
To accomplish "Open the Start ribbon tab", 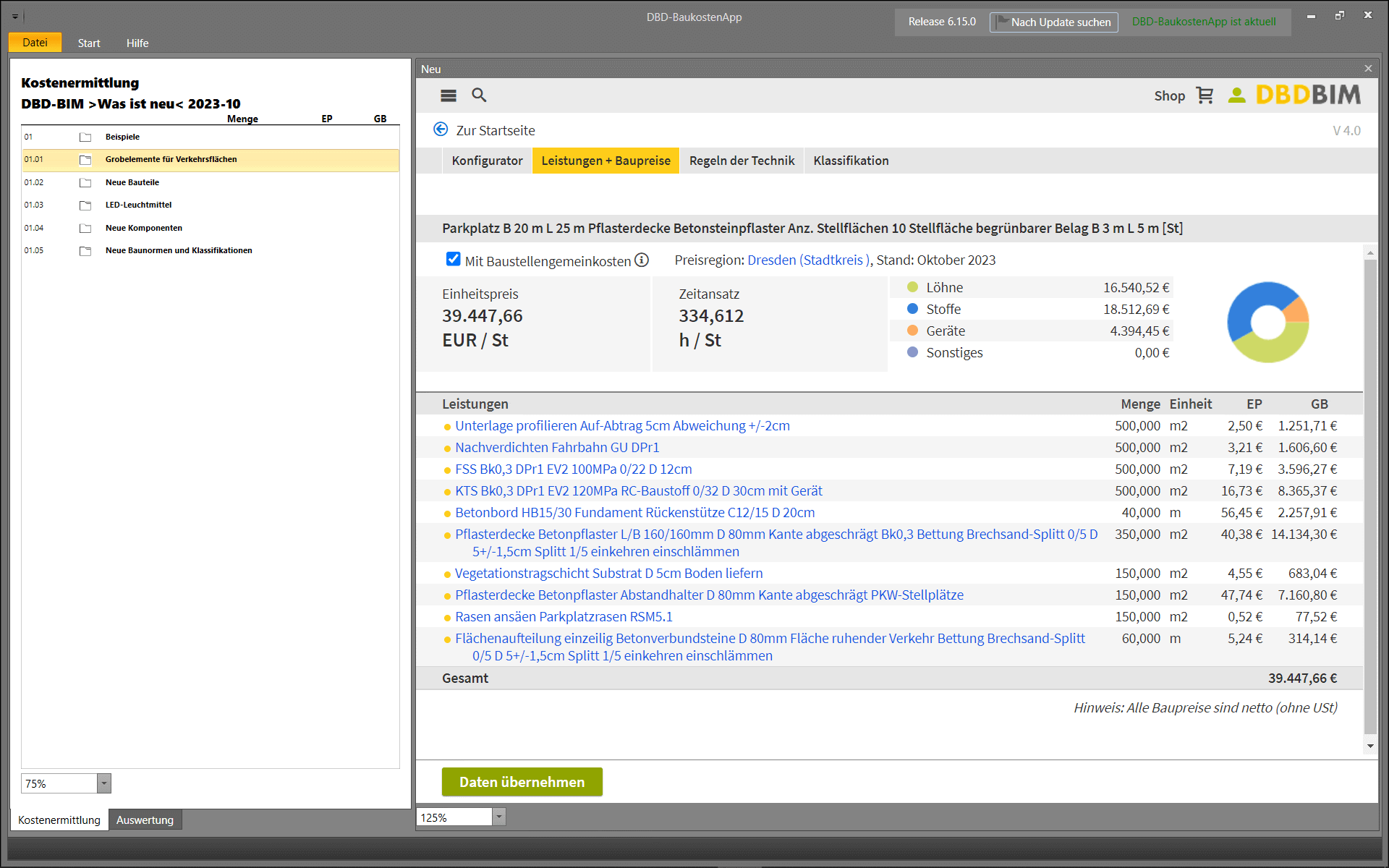I will click(89, 43).
